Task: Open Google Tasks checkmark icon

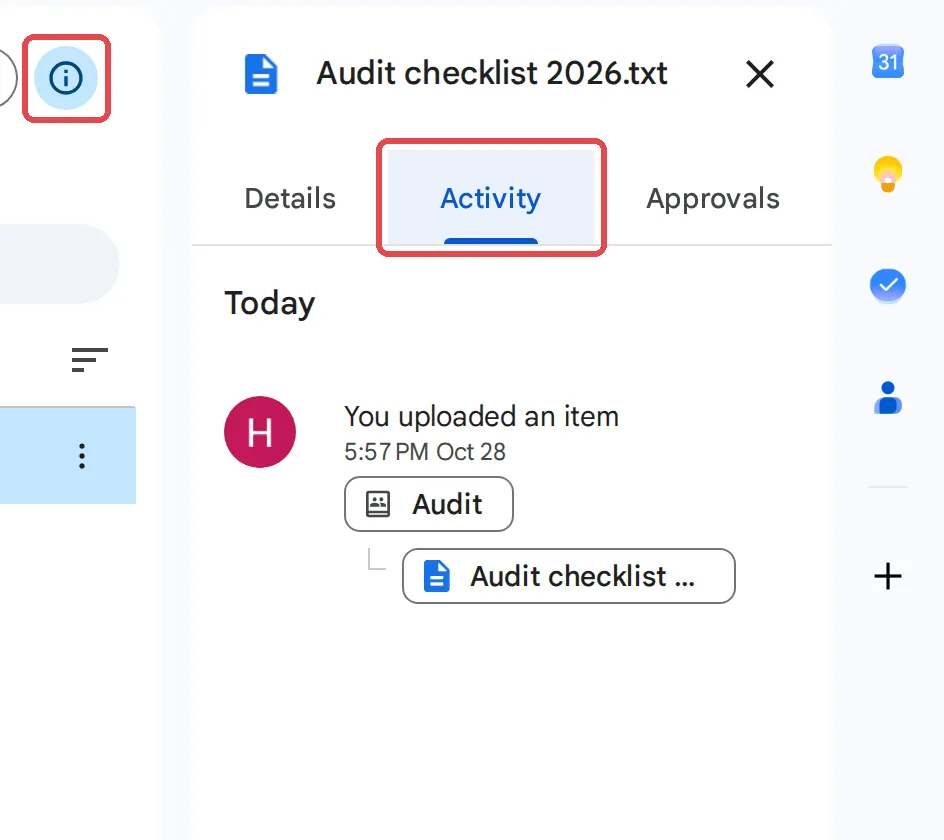Action: pyautogui.click(x=888, y=285)
